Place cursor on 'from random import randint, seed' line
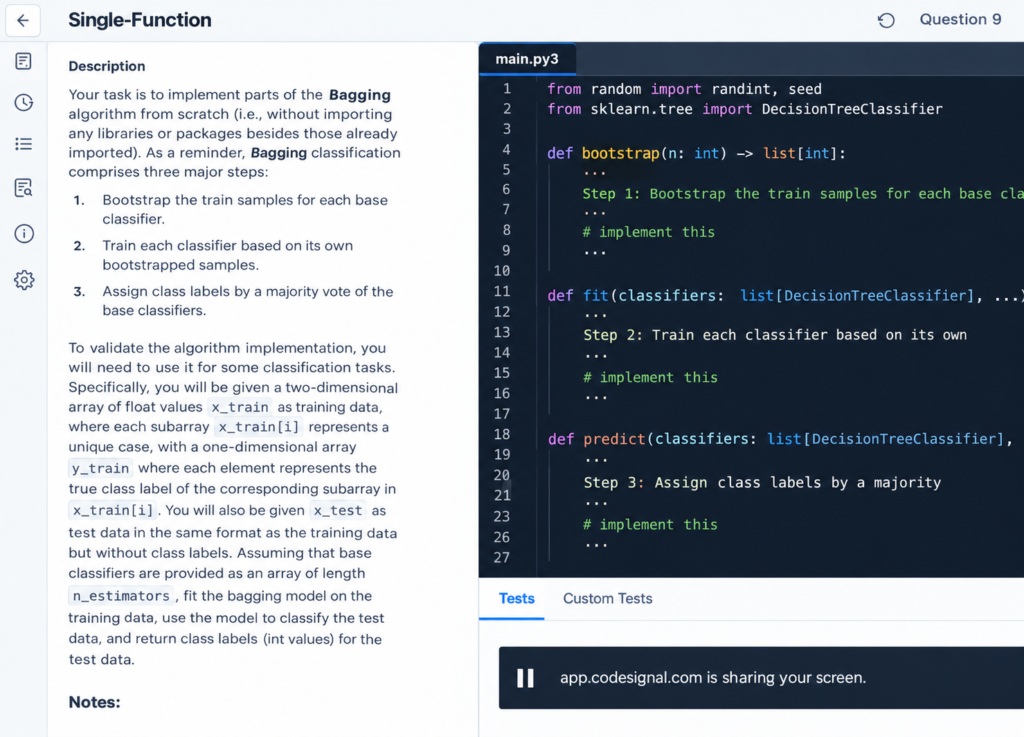The image size is (1024, 737). pyautogui.click(x=684, y=89)
